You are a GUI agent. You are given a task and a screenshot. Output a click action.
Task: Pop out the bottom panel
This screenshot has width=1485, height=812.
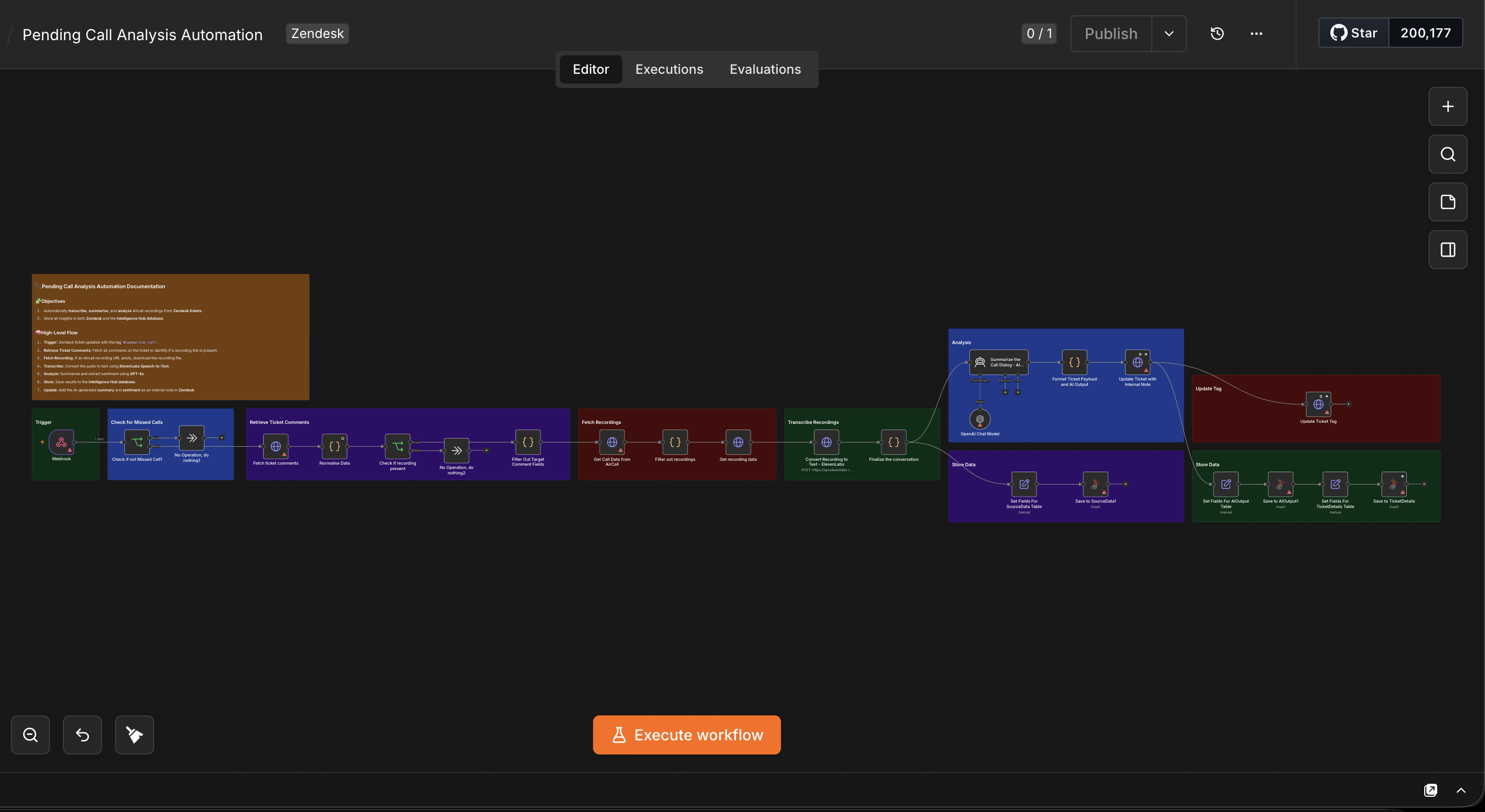click(x=1430, y=790)
